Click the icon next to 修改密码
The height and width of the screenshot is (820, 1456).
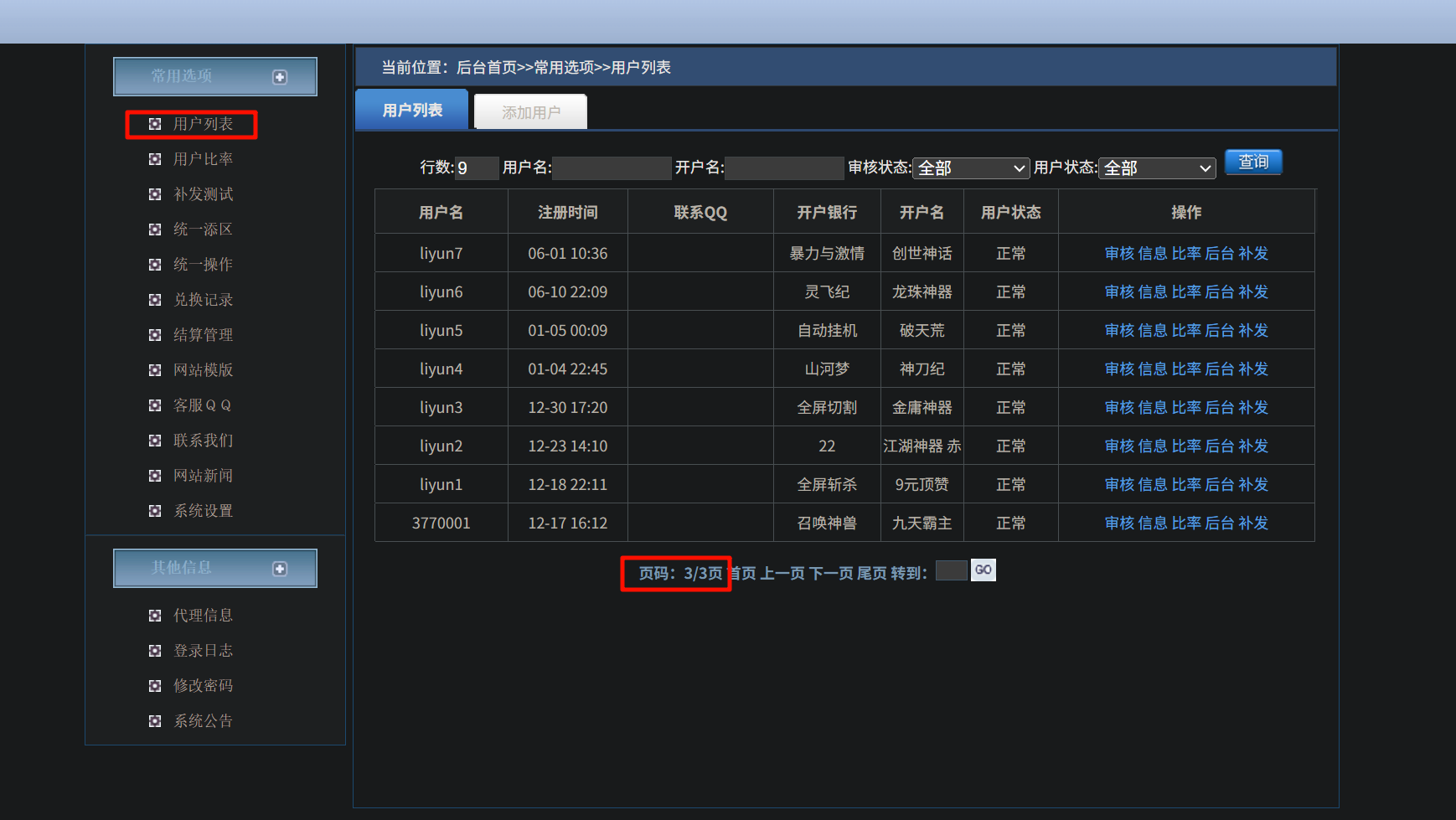point(155,686)
